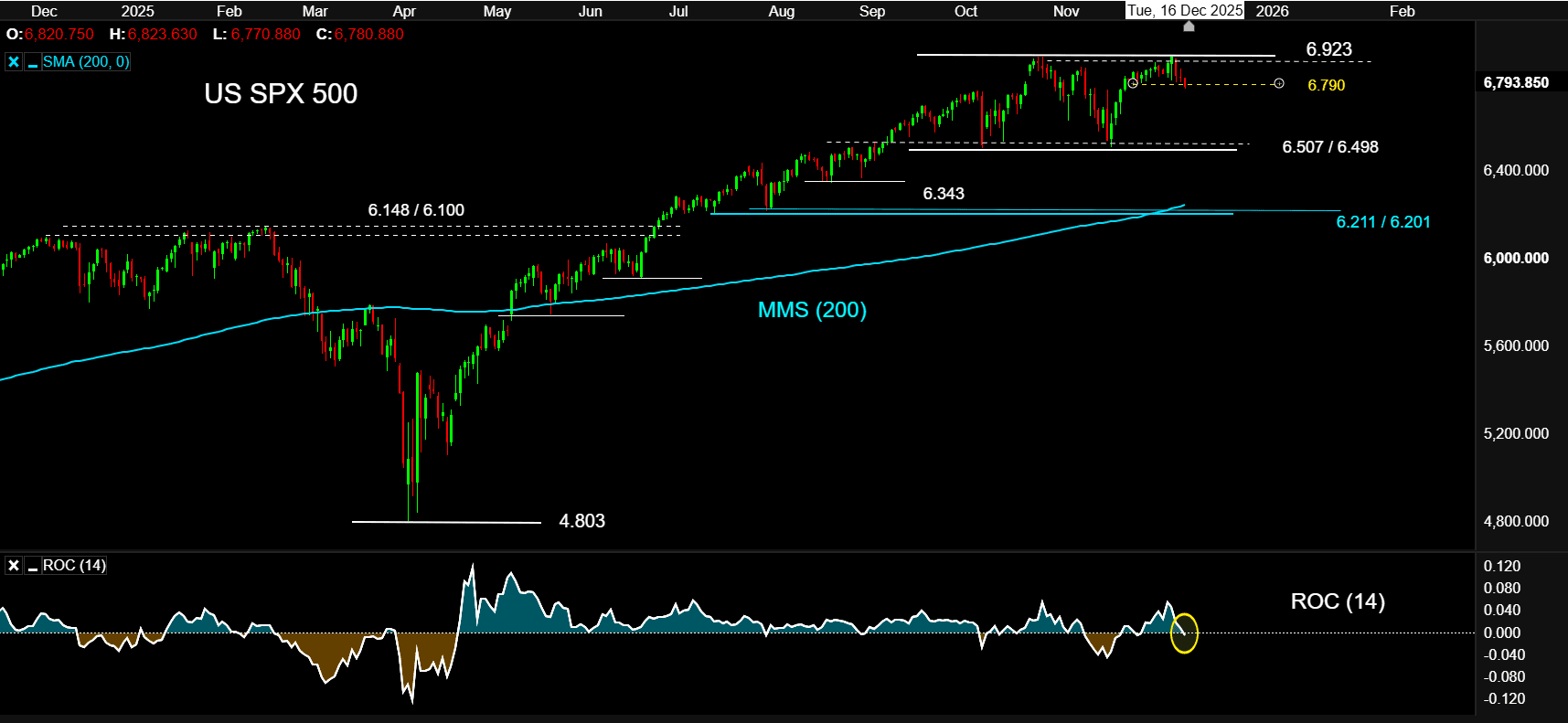Click the Tue, 16 Dec 2025 date label
1568x723 pixels.
[1185, 11]
